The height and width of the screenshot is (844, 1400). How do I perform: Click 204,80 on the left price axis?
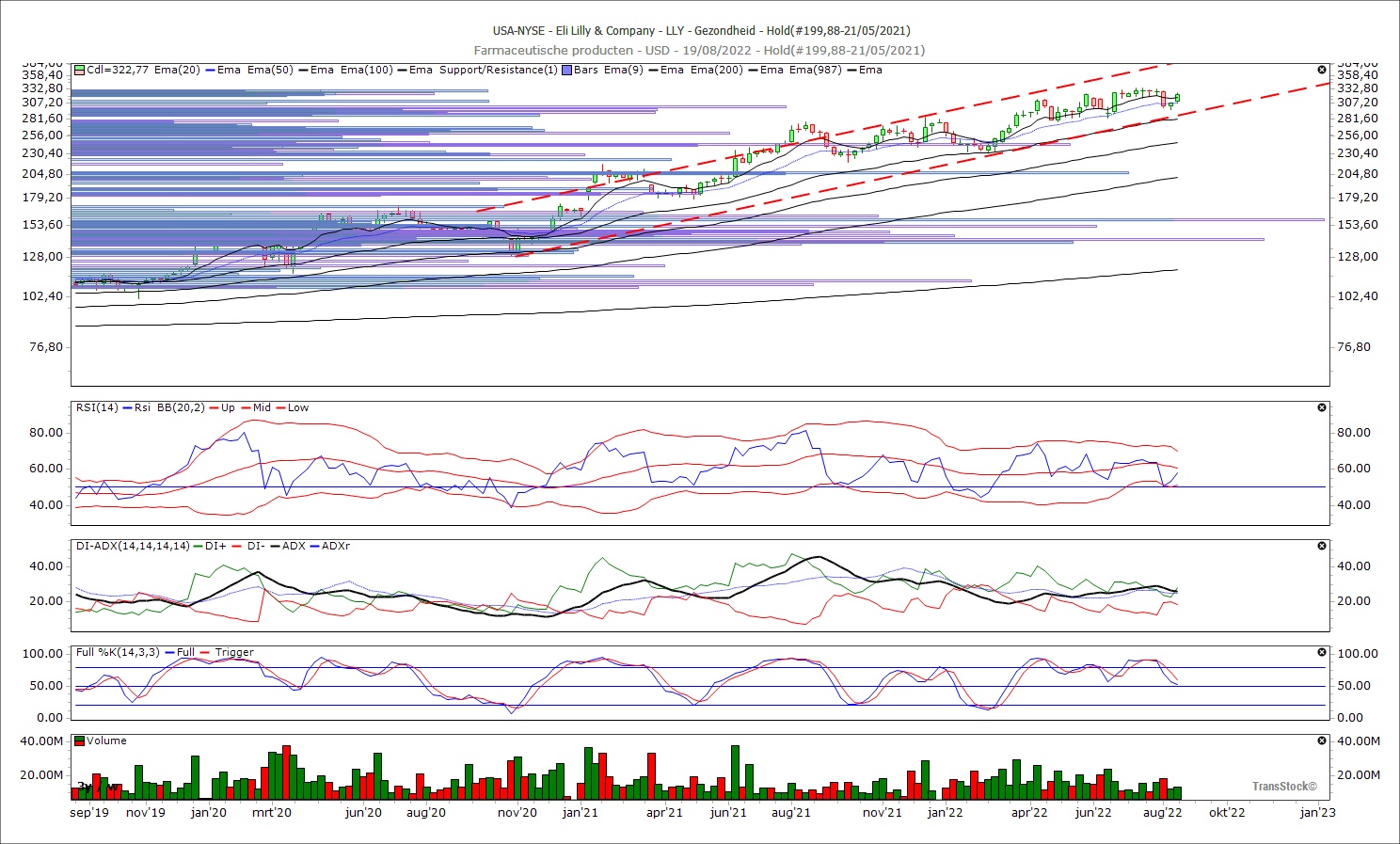[43, 173]
